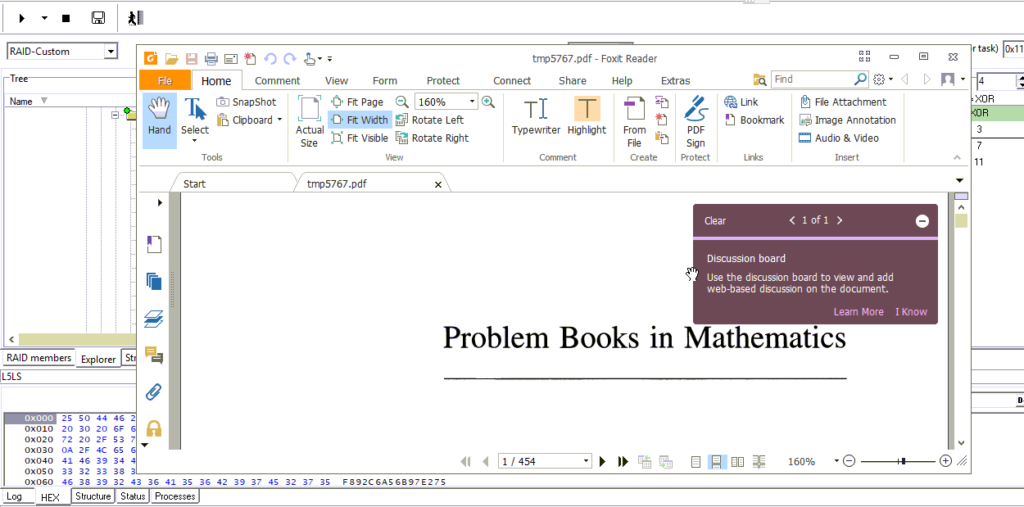Open the File menu tab
The height and width of the screenshot is (507, 1024).
point(165,80)
